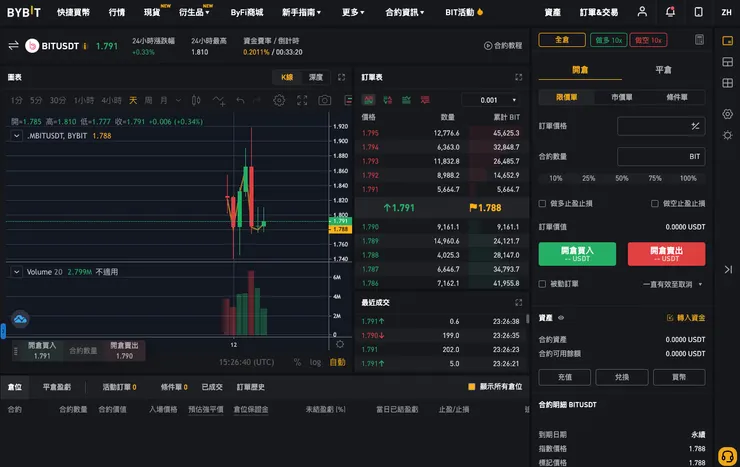This screenshot has height=467, width=740.
Task: Open the headset customer support icon
Action: [x=728, y=456]
